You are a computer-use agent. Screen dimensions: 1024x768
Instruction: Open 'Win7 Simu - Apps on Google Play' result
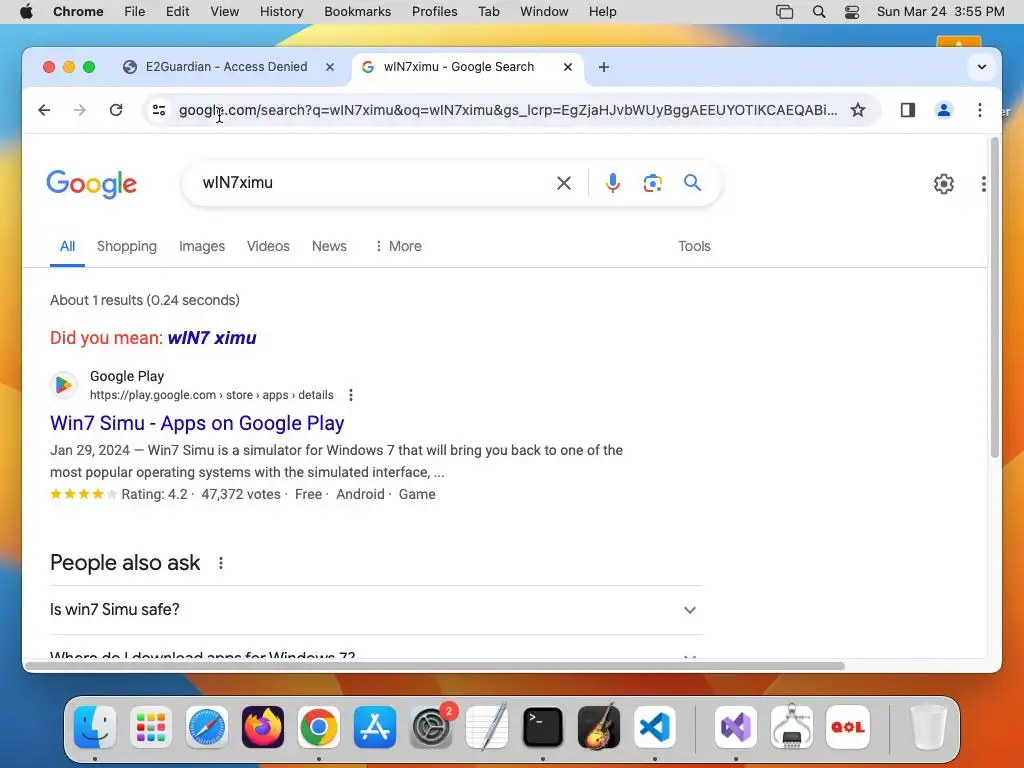pos(197,423)
